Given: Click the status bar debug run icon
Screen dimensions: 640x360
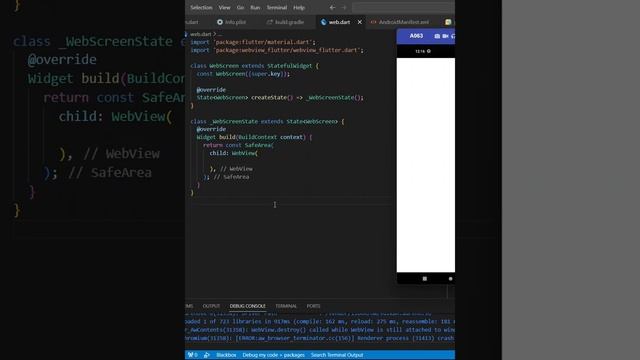Looking at the screenshot, I should coord(207,355).
